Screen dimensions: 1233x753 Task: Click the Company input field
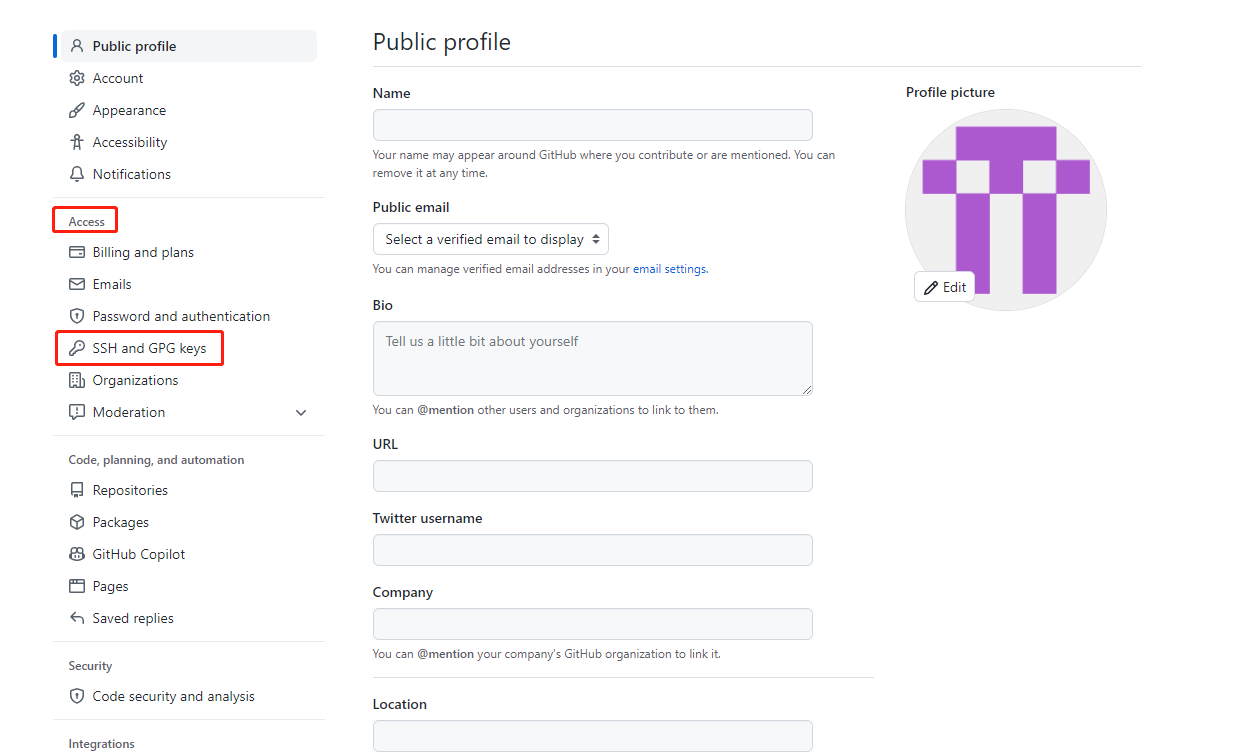pos(593,624)
